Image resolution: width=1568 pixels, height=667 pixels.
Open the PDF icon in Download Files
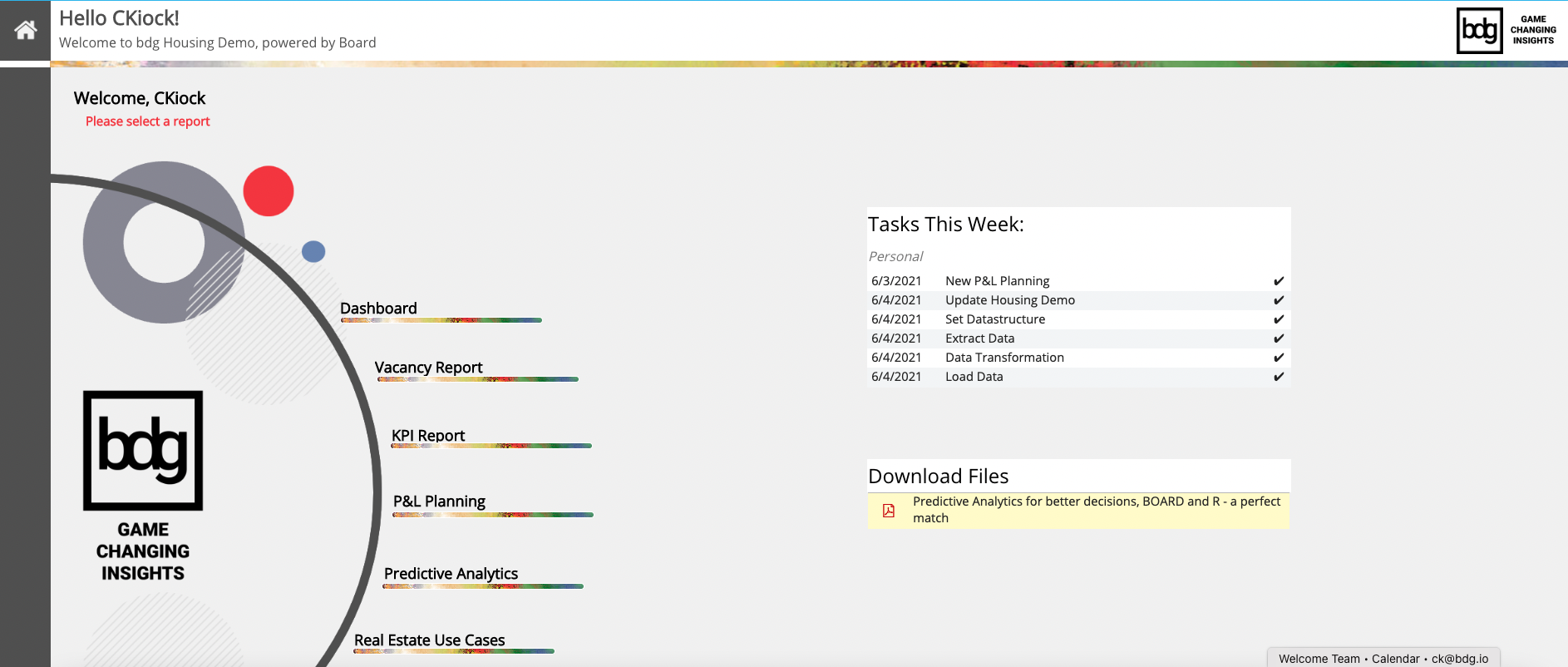click(889, 510)
